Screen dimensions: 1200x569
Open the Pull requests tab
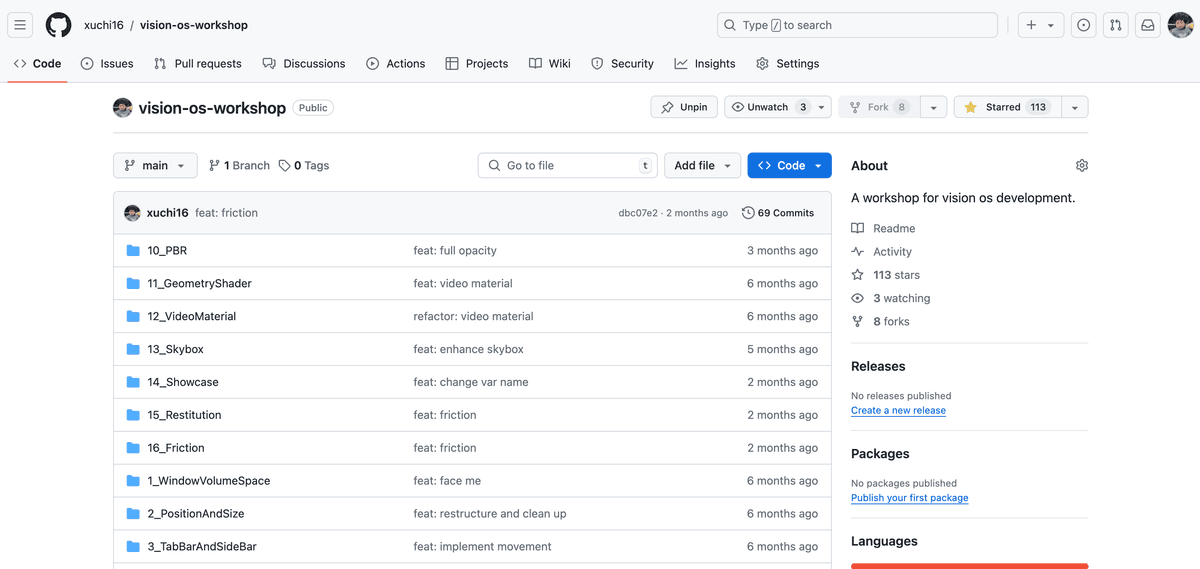tap(198, 64)
